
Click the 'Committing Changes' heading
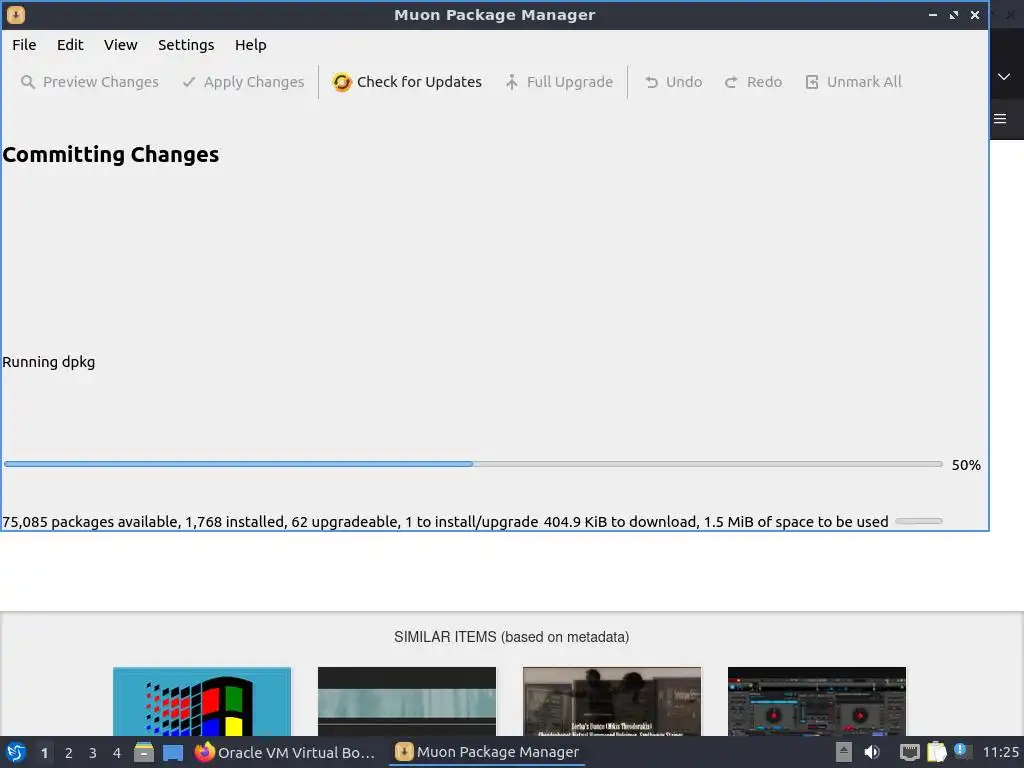(111, 155)
